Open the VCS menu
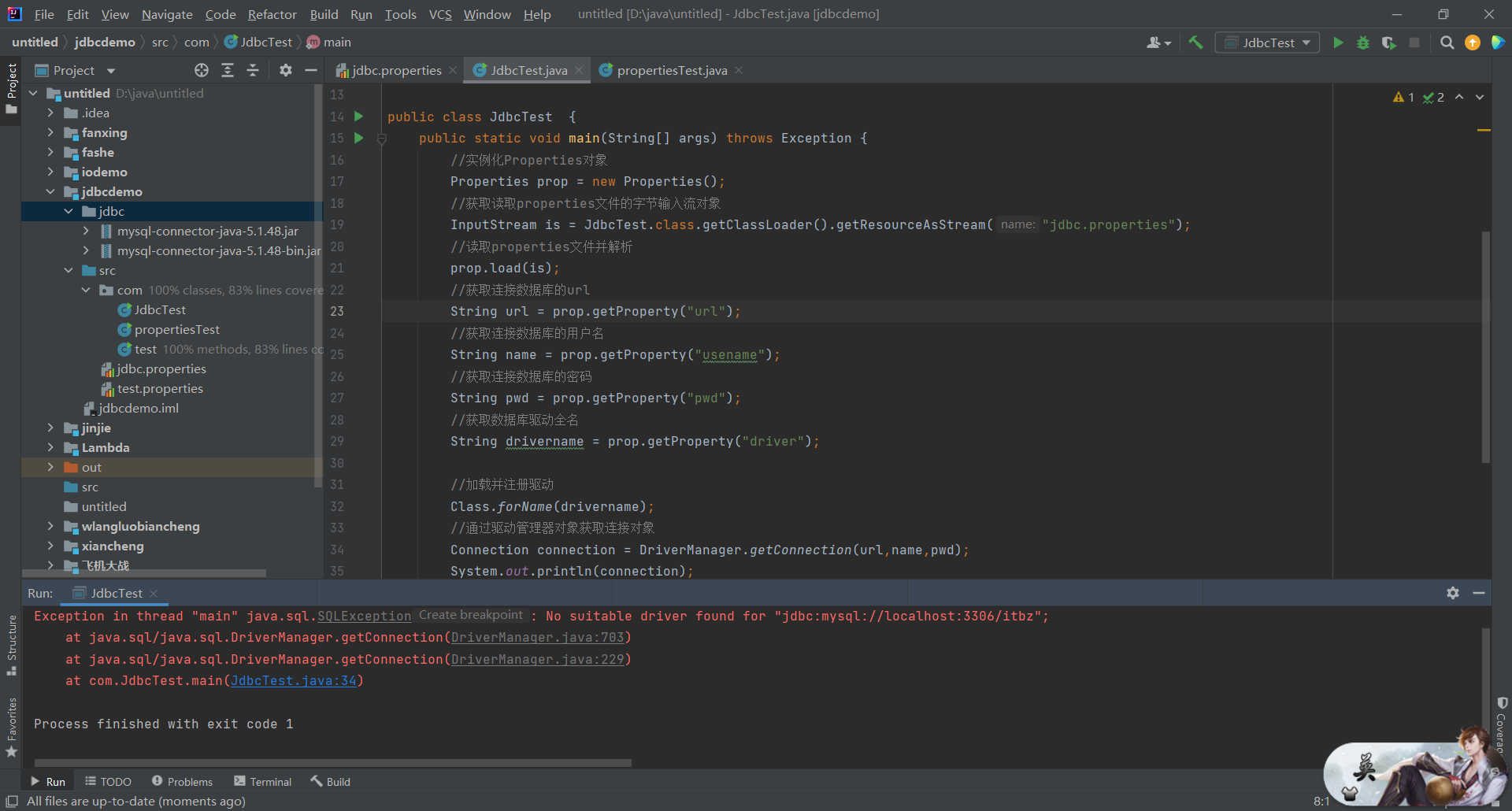Viewport: 1512px width, 811px height. [x=440, y=14]
